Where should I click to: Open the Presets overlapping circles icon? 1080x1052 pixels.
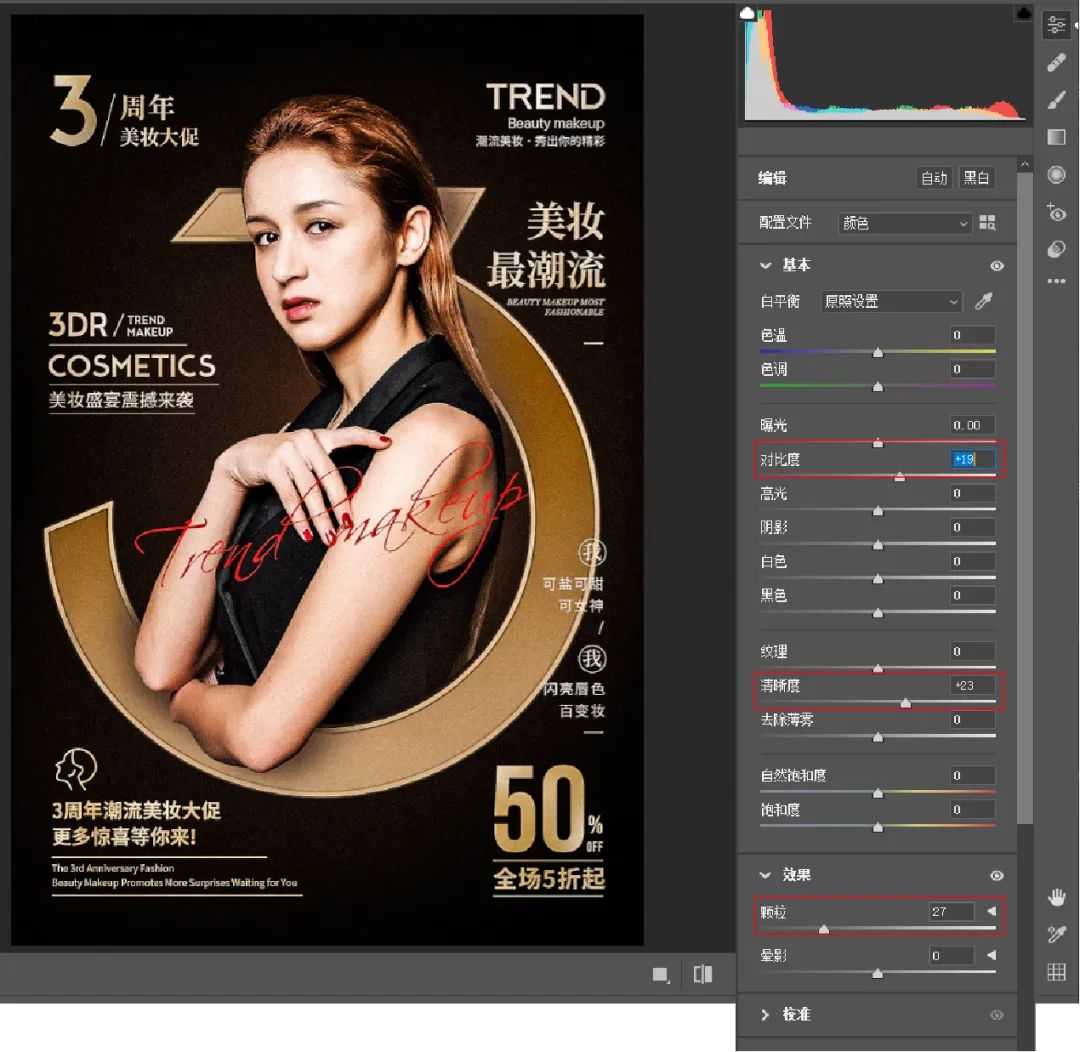pyautogui.click(x=1056, y=249)
